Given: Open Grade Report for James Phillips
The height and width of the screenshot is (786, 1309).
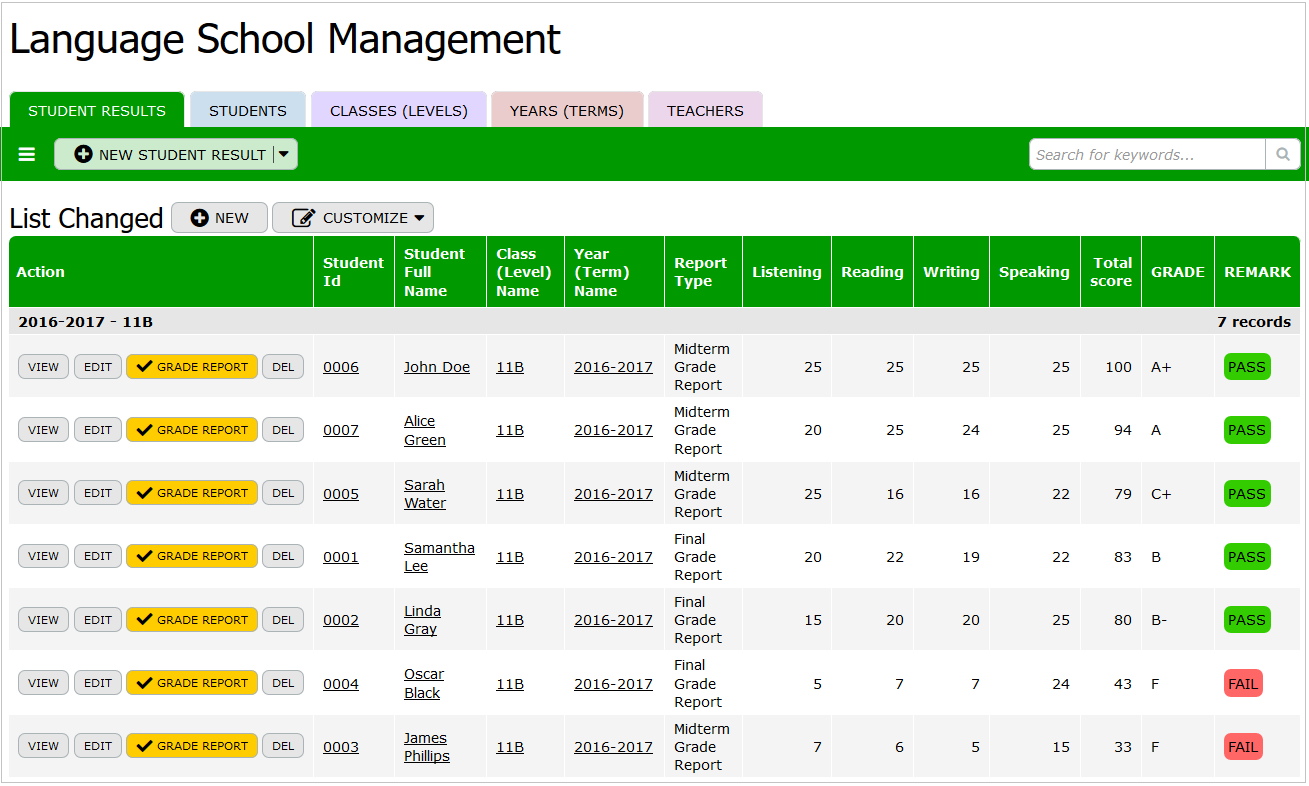Looking at the screenshot, I should click(192, 746).
